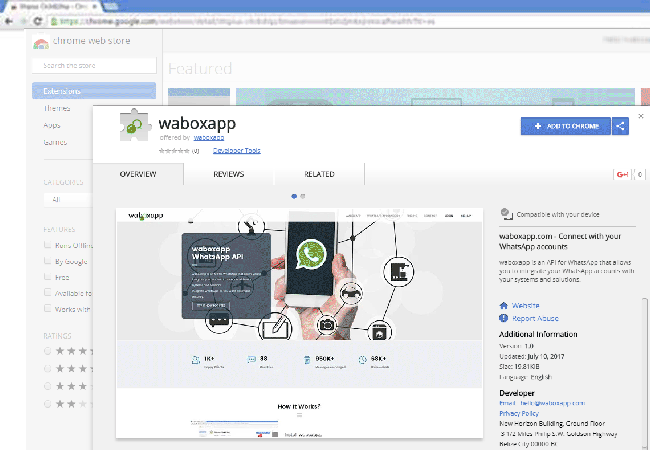Open the waboxapp offered-by link
This screenshot has width=650, height=450.
(x=209, y=138)
